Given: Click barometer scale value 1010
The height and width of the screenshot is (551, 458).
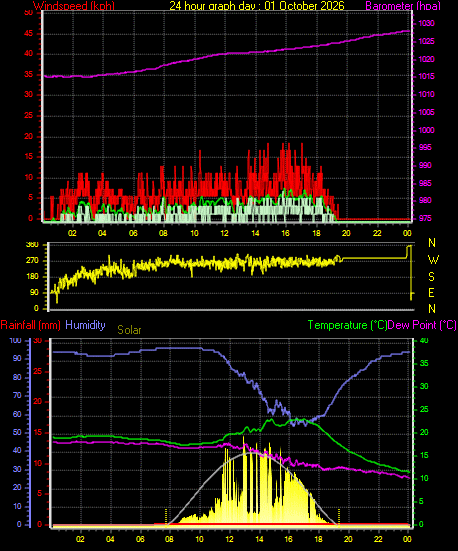Looking at the screenshot, I should click(x=426, y=95).
